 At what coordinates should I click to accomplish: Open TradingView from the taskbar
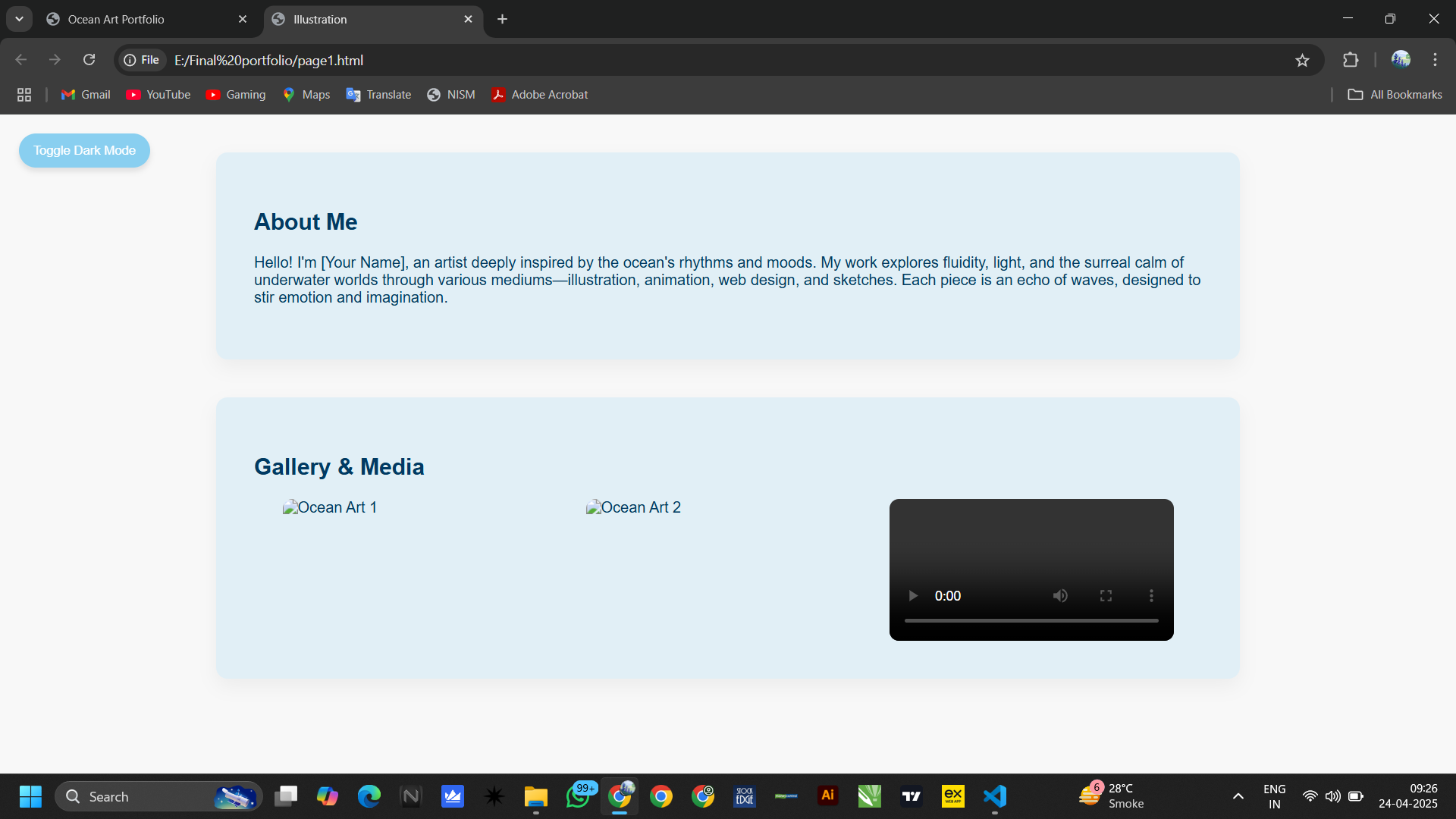[912, 796]
